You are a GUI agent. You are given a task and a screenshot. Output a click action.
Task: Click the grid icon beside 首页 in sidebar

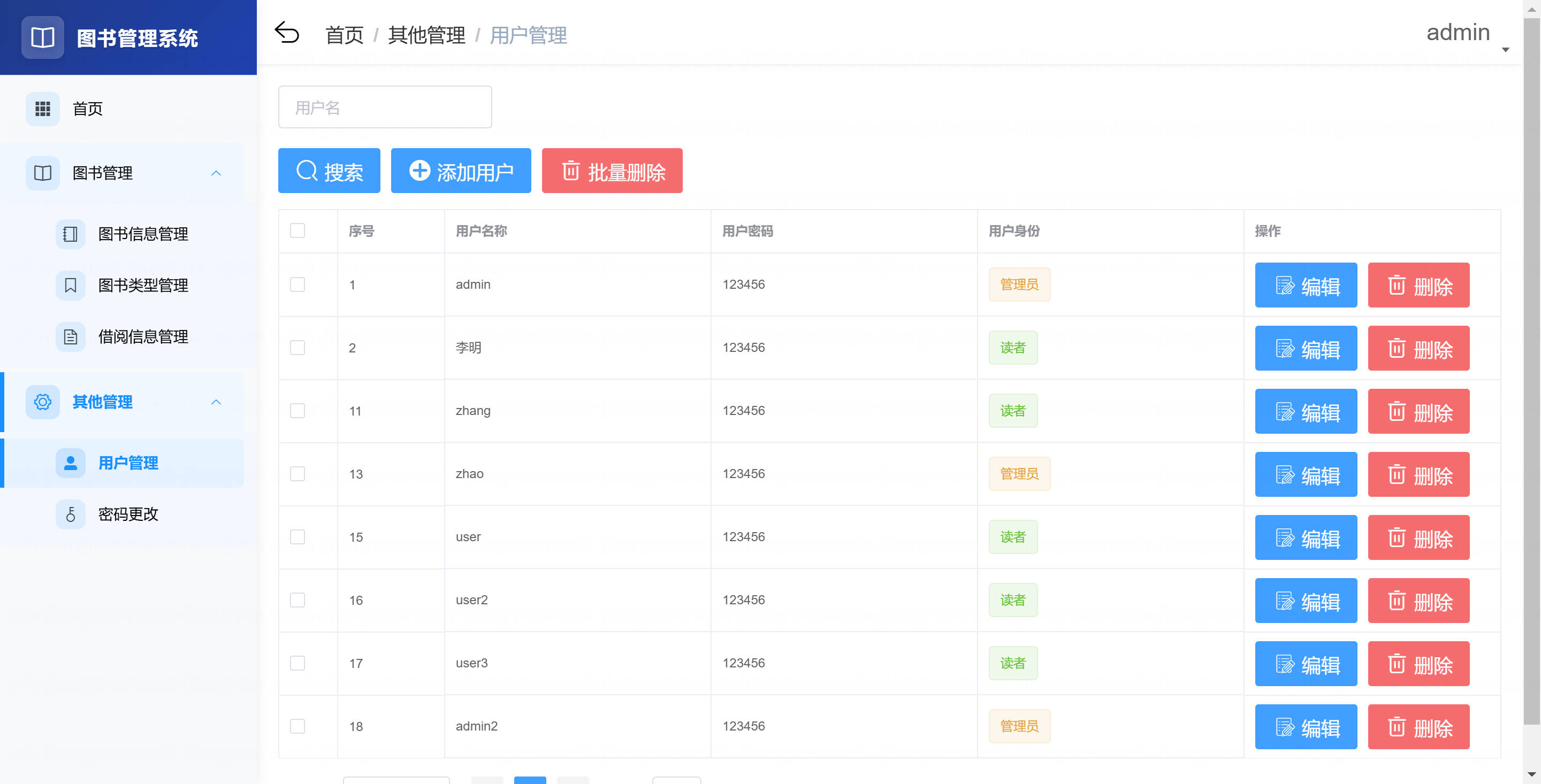(x=42, y=109)
